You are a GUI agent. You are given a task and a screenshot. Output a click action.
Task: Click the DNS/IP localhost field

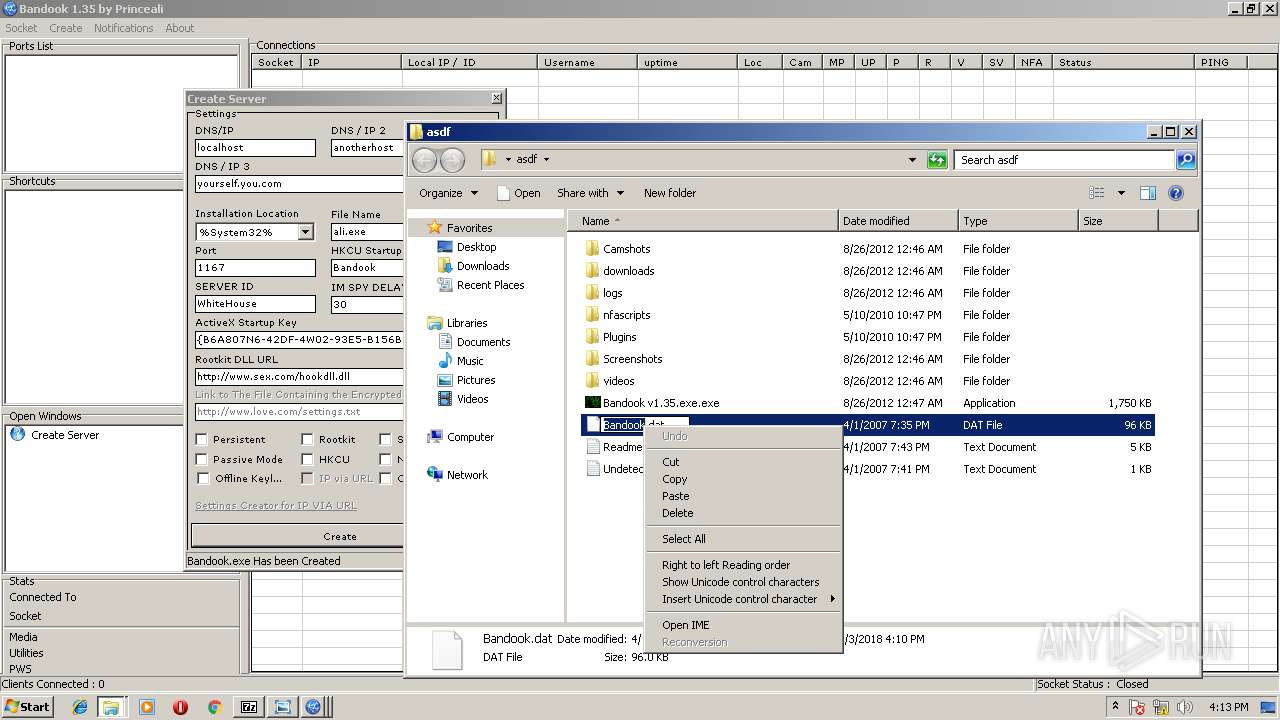point(255,148)
